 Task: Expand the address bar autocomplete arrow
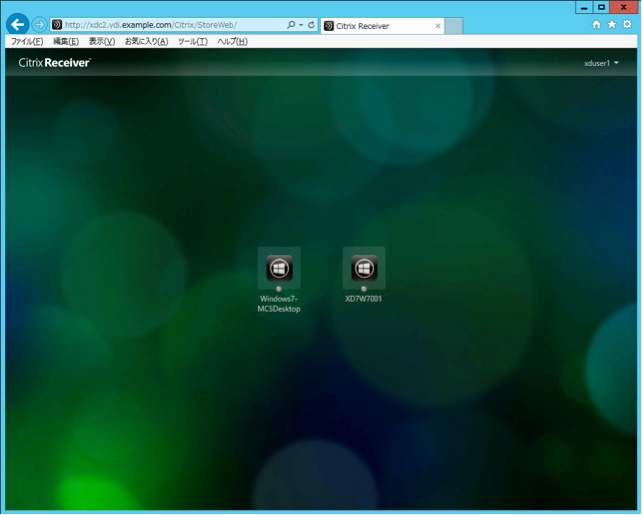[x=301, y=25]
